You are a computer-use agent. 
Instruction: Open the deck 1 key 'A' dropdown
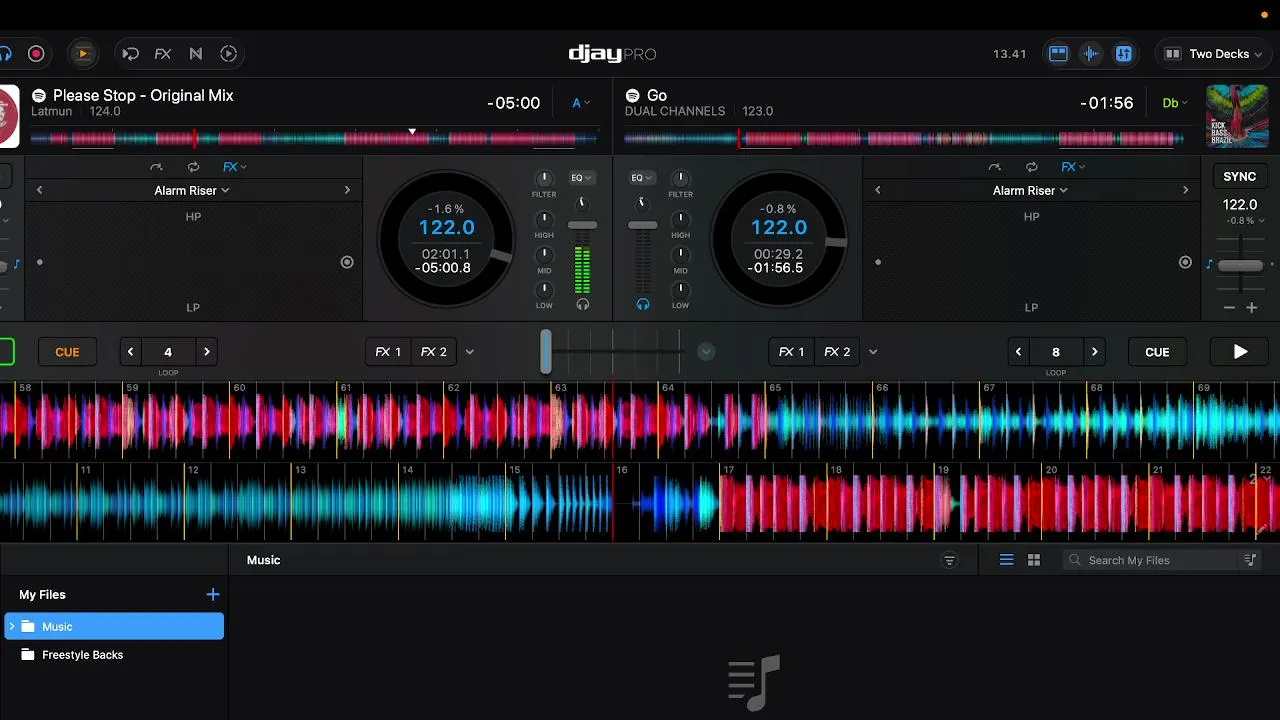click(580, 103)
